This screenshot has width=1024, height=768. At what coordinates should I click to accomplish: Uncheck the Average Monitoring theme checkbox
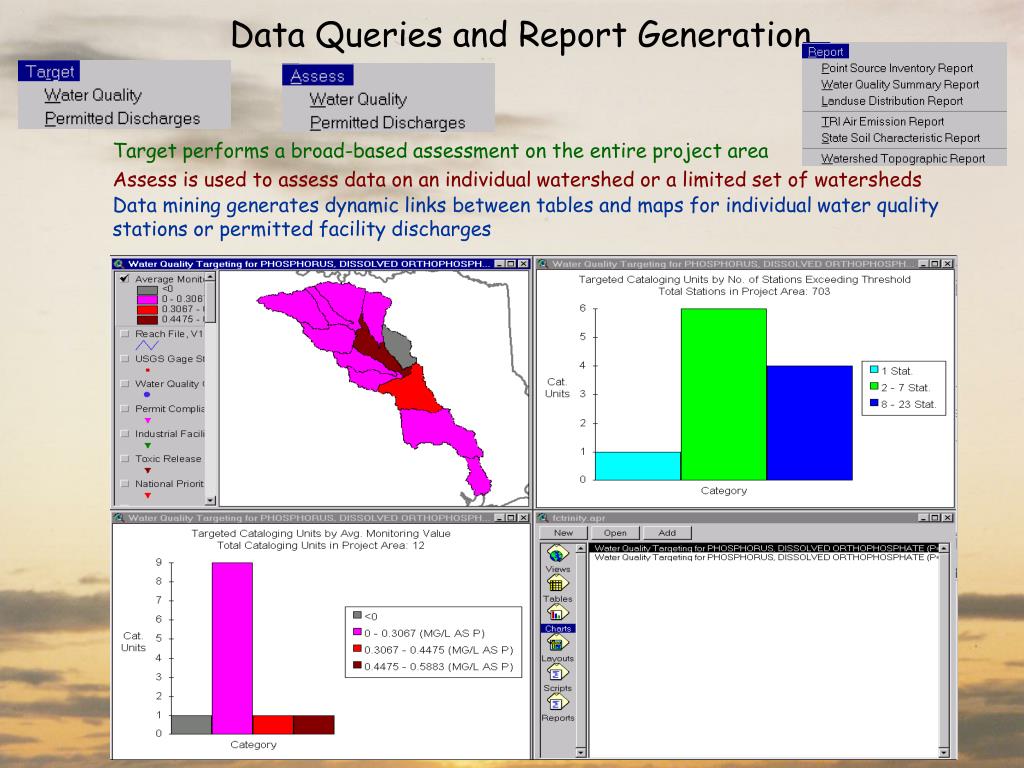[x=125, y=279]
